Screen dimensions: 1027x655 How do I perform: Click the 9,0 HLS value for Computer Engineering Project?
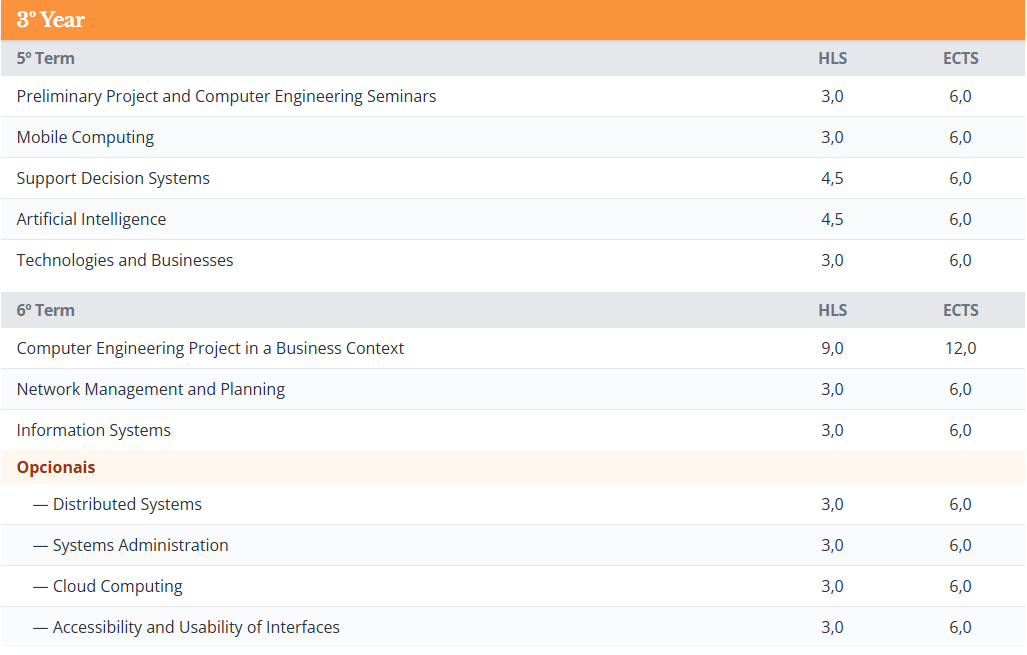tap(832, 348)
